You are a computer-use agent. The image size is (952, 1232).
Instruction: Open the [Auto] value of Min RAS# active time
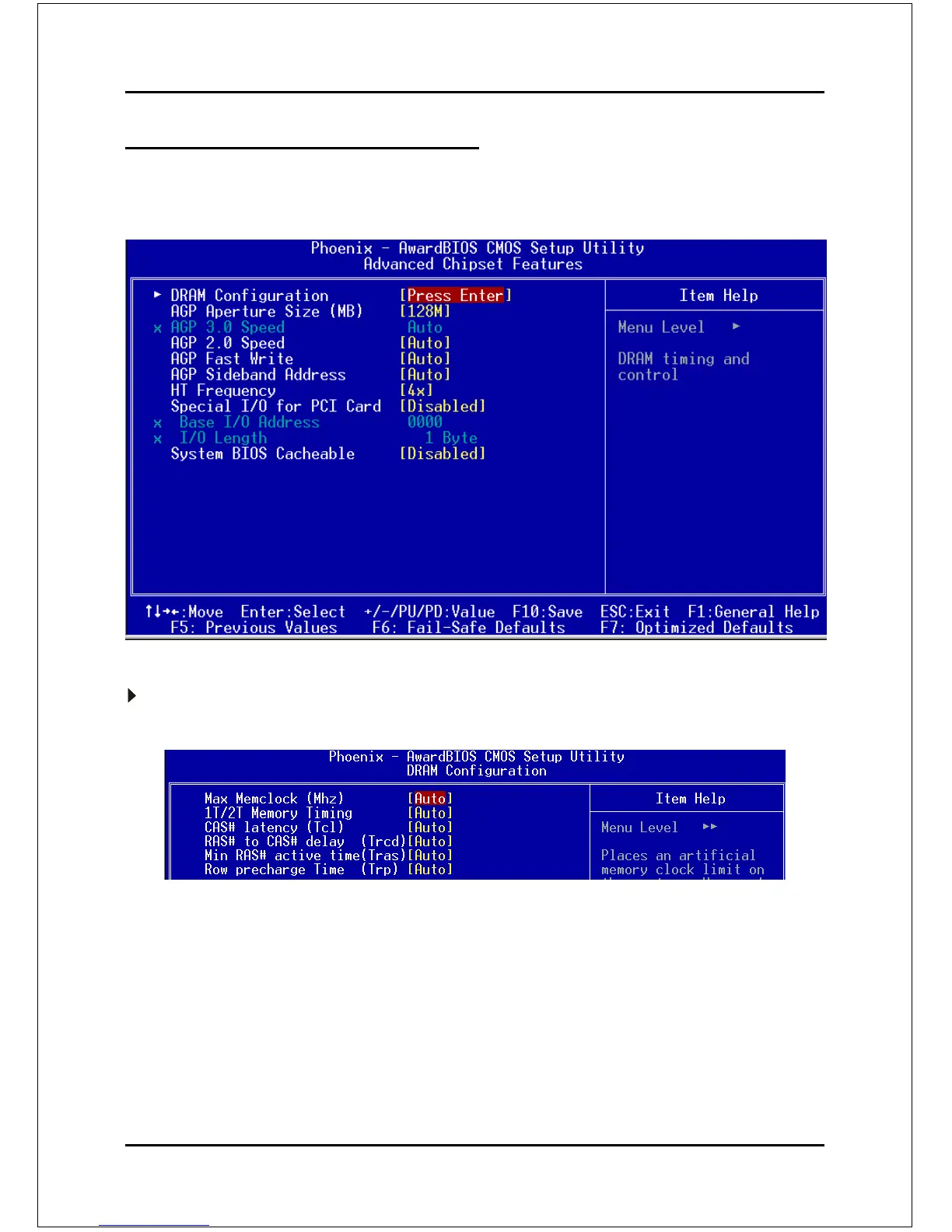coord(430,856)
